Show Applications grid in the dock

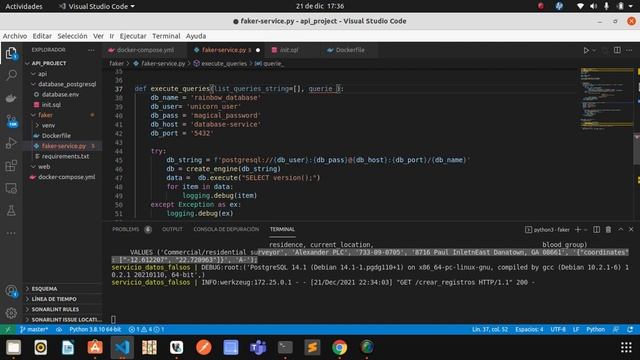point(626,347)
